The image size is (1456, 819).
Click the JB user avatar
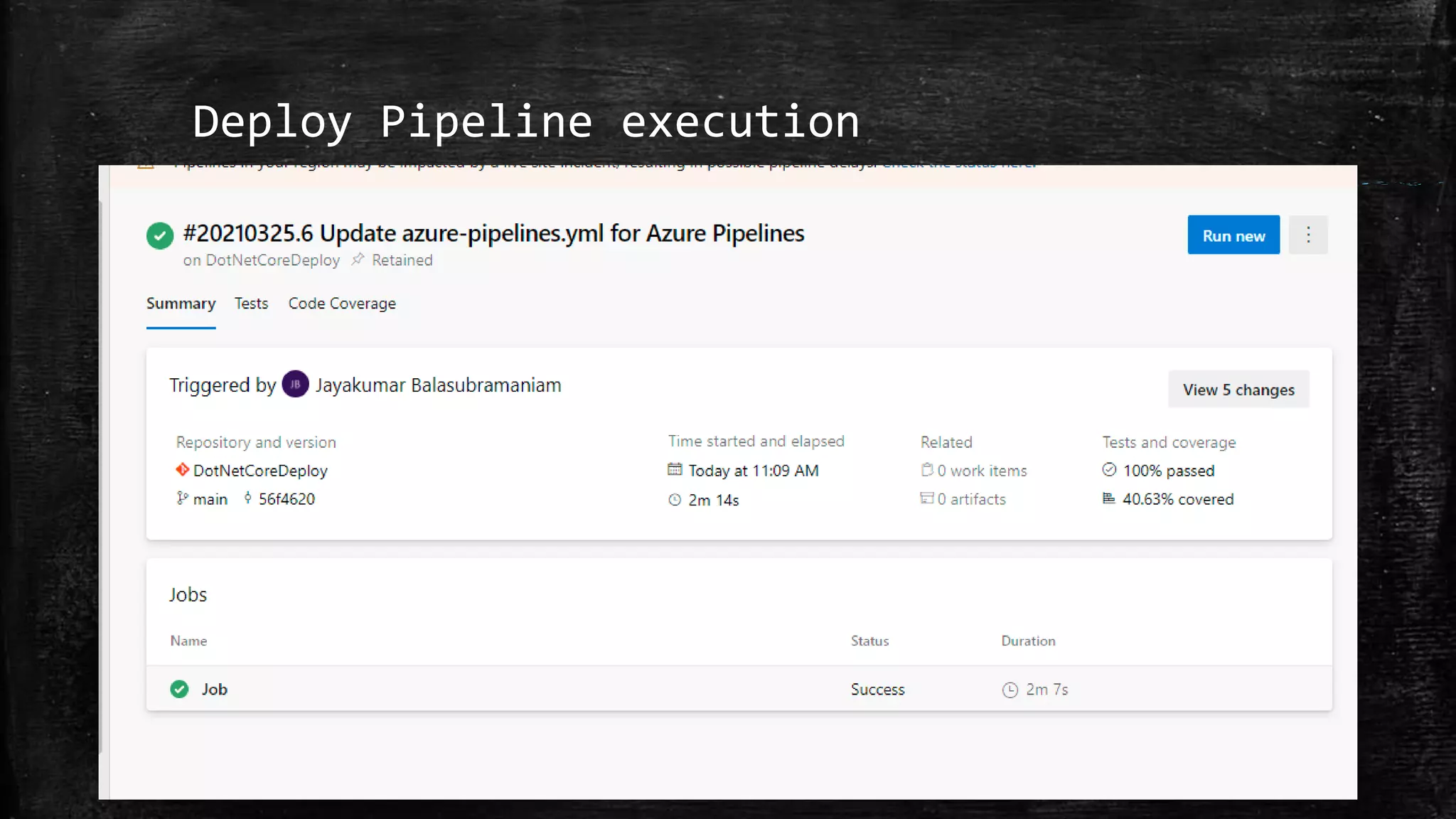pos(295,385)
